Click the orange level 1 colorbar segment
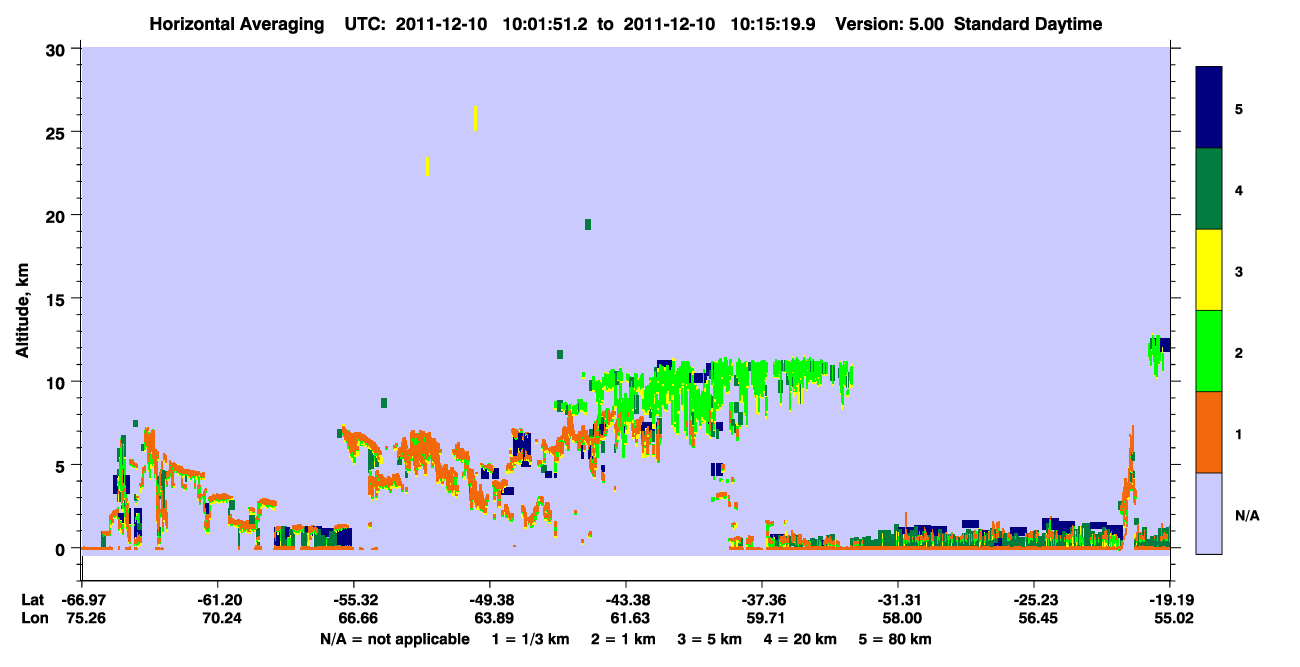 [1209, 431]
